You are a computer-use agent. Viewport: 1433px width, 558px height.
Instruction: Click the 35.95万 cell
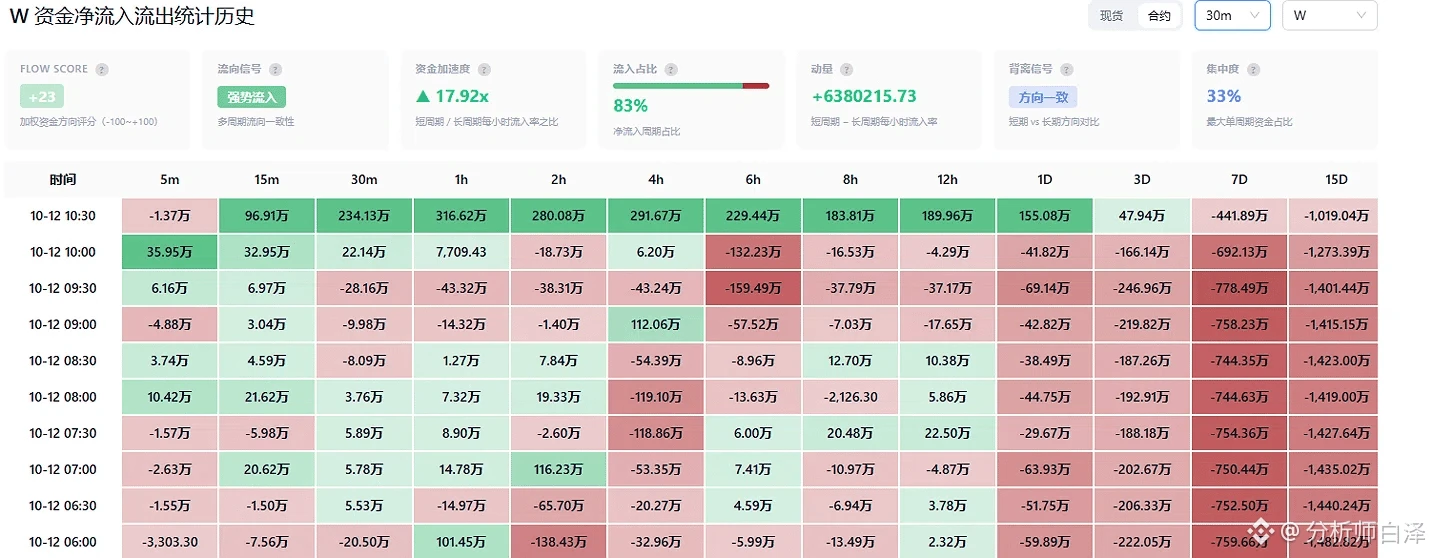(x=170, y=252)
